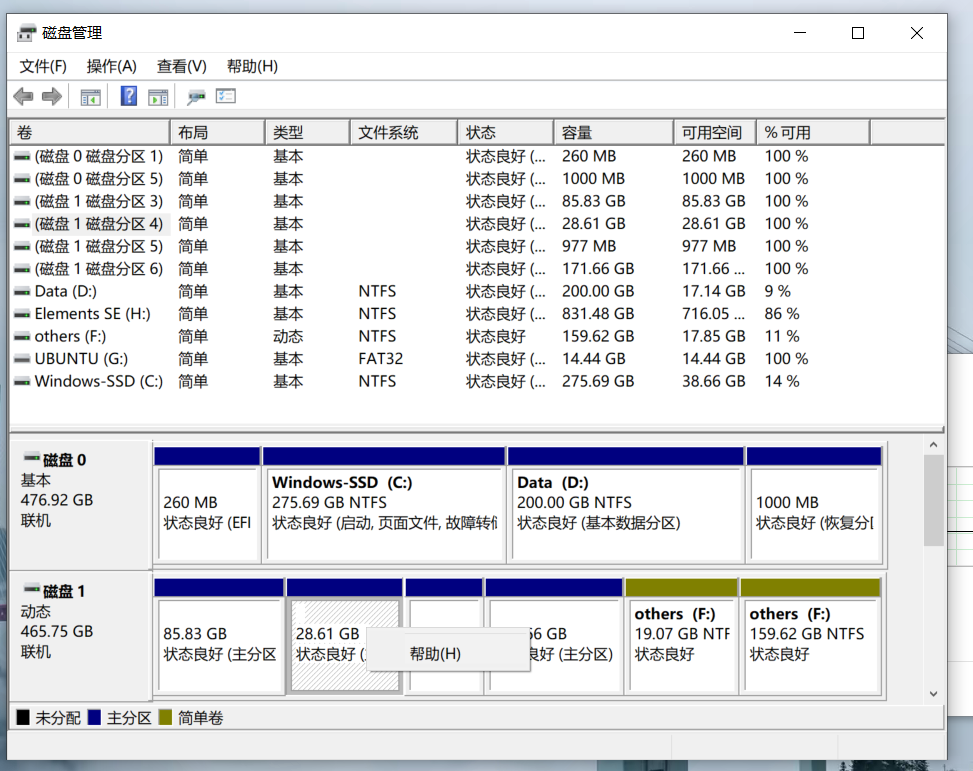The image size is (973, 771).
Task: Select the 260 MB EFI partition block
Action: pos(207,504)
